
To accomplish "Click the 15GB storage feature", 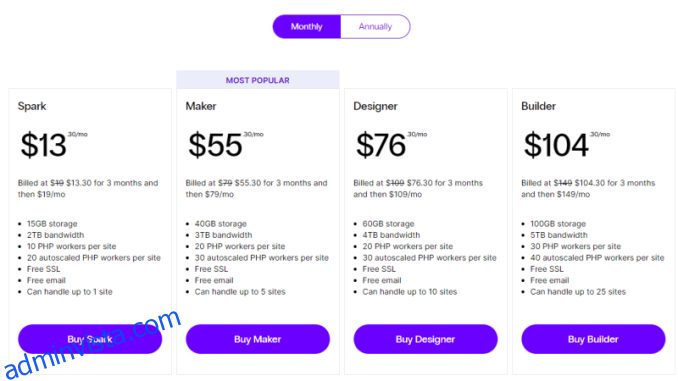I will [52, 224].
